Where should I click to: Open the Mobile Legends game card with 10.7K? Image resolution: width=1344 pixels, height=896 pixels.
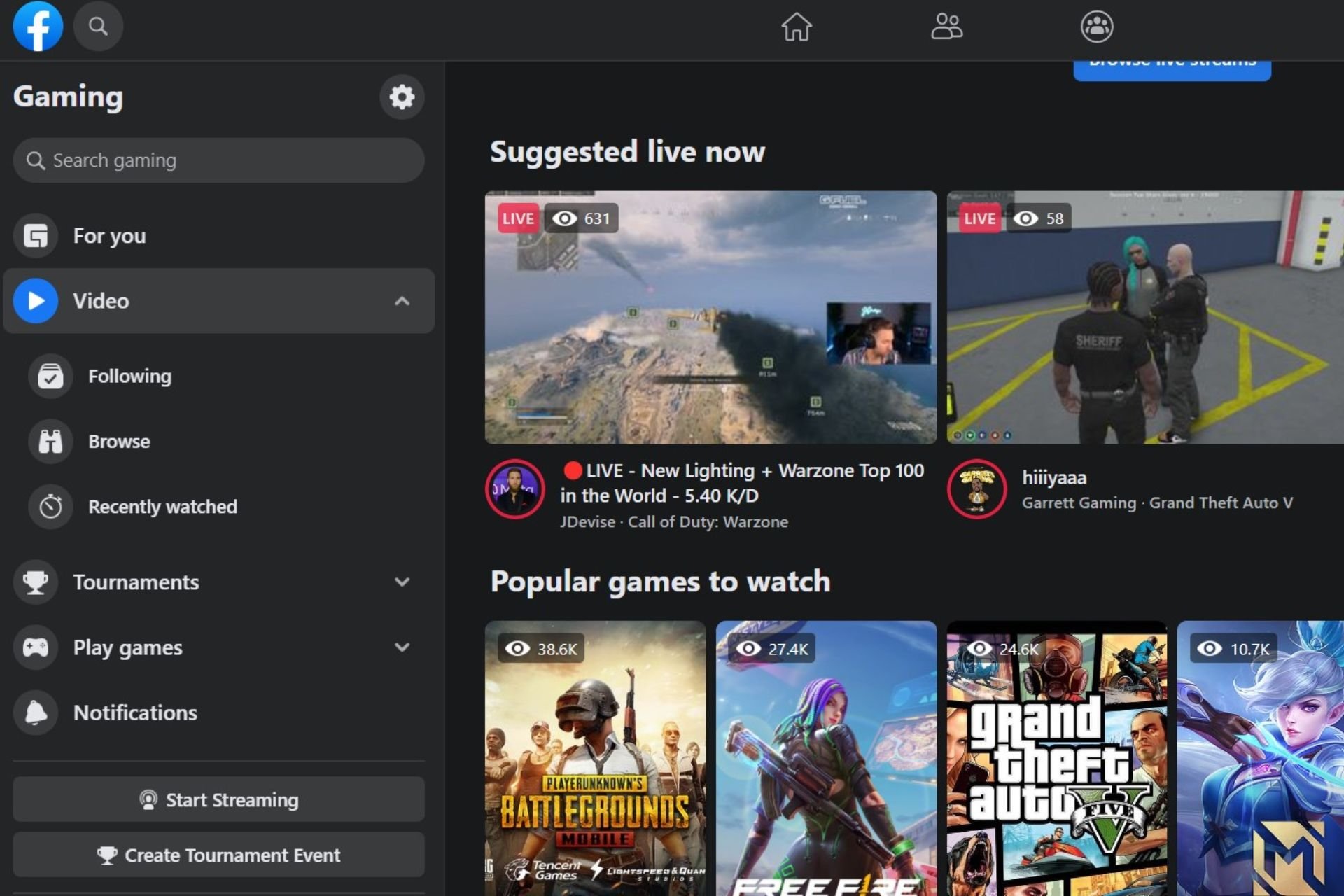click(1261, 758)
